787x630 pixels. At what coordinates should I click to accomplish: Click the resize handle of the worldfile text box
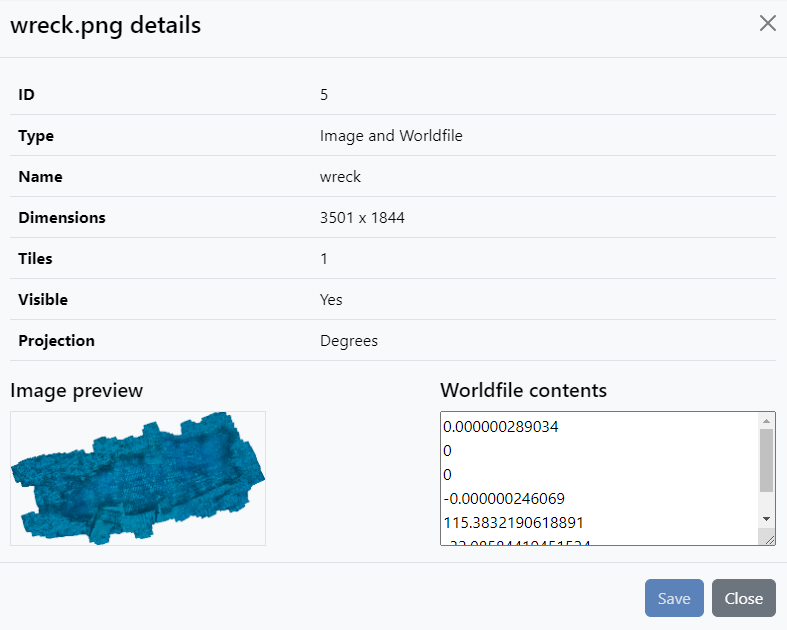(769, 539)
